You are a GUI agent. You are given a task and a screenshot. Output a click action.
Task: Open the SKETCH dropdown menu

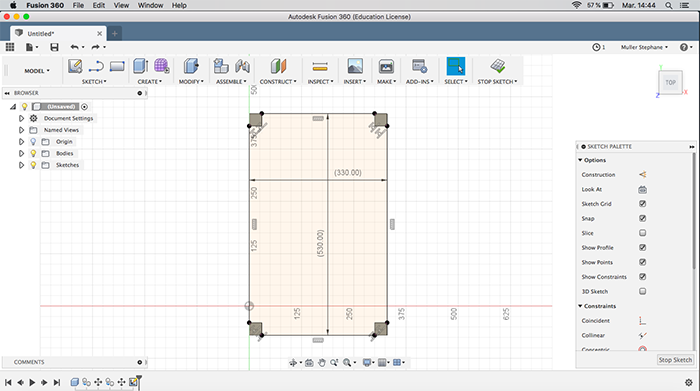(x=94, y=82)
